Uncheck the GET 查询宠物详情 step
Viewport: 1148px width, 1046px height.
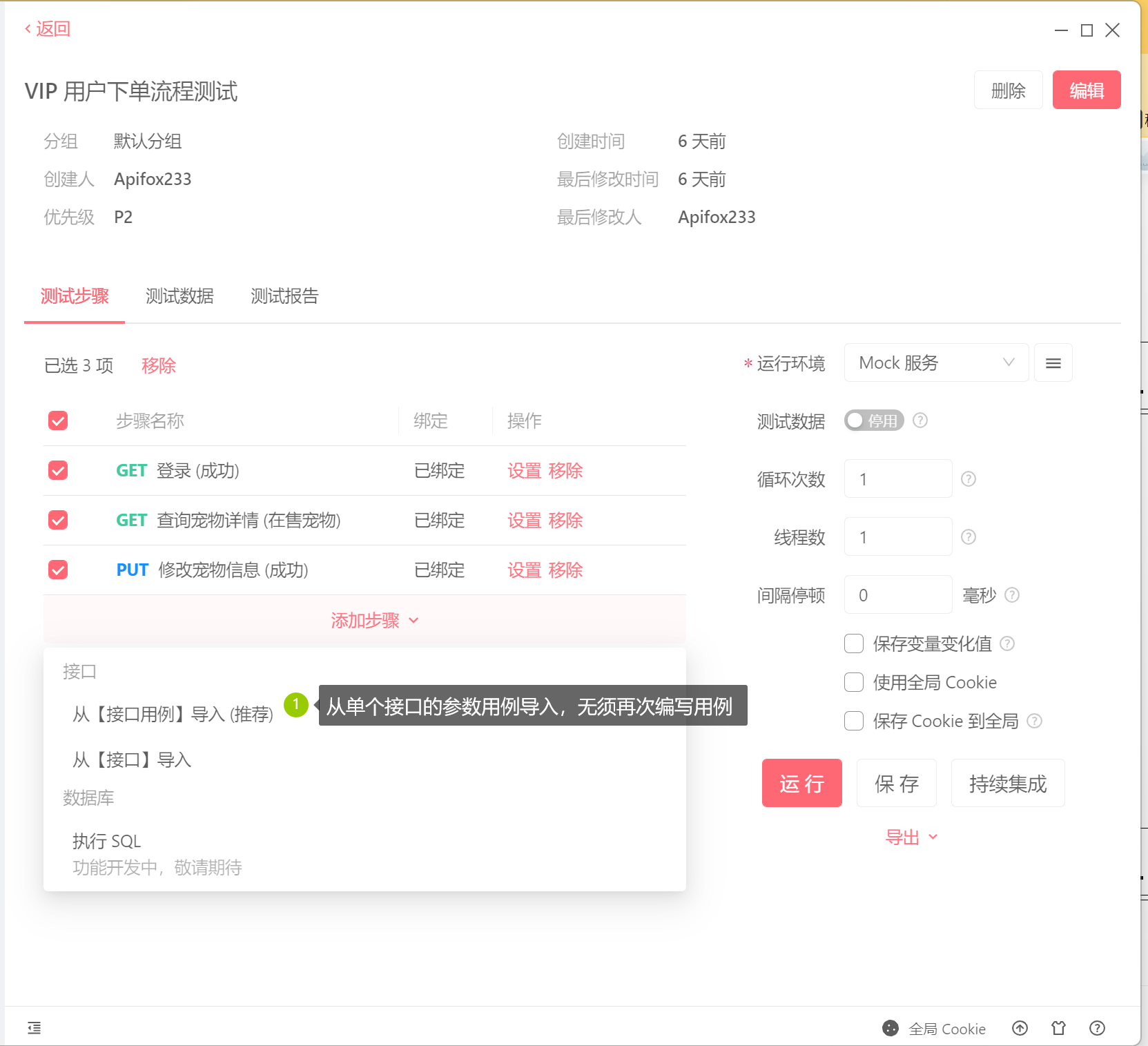58,520
